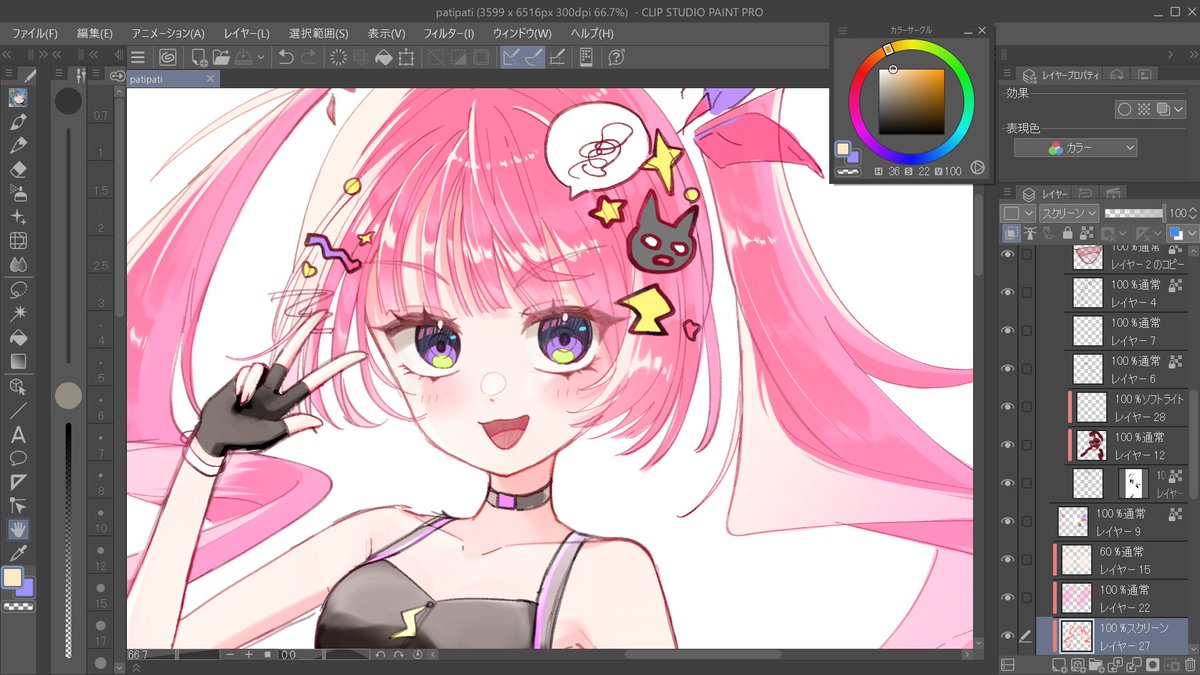The width and height of the screenshot is (1200, 675).
Task: Click the Open file folder icon
Action: (x=222, y=57)
